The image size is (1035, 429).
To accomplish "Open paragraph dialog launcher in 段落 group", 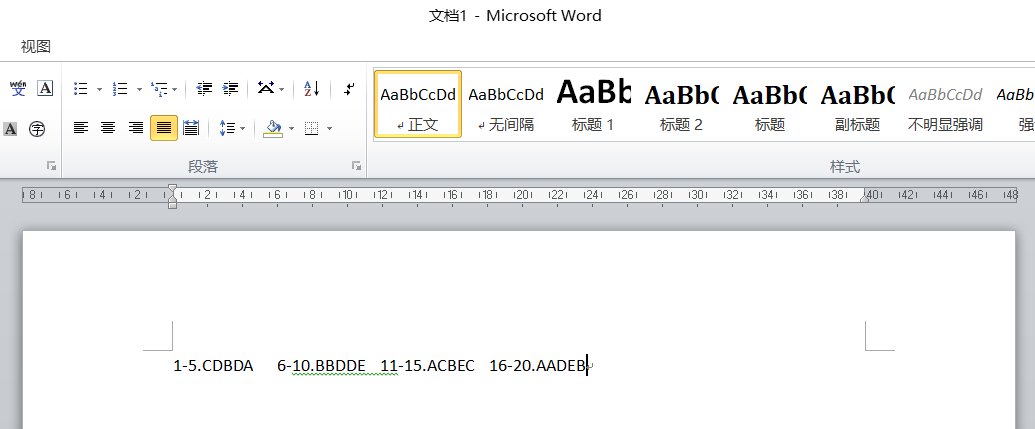I will tap(356, 166).
